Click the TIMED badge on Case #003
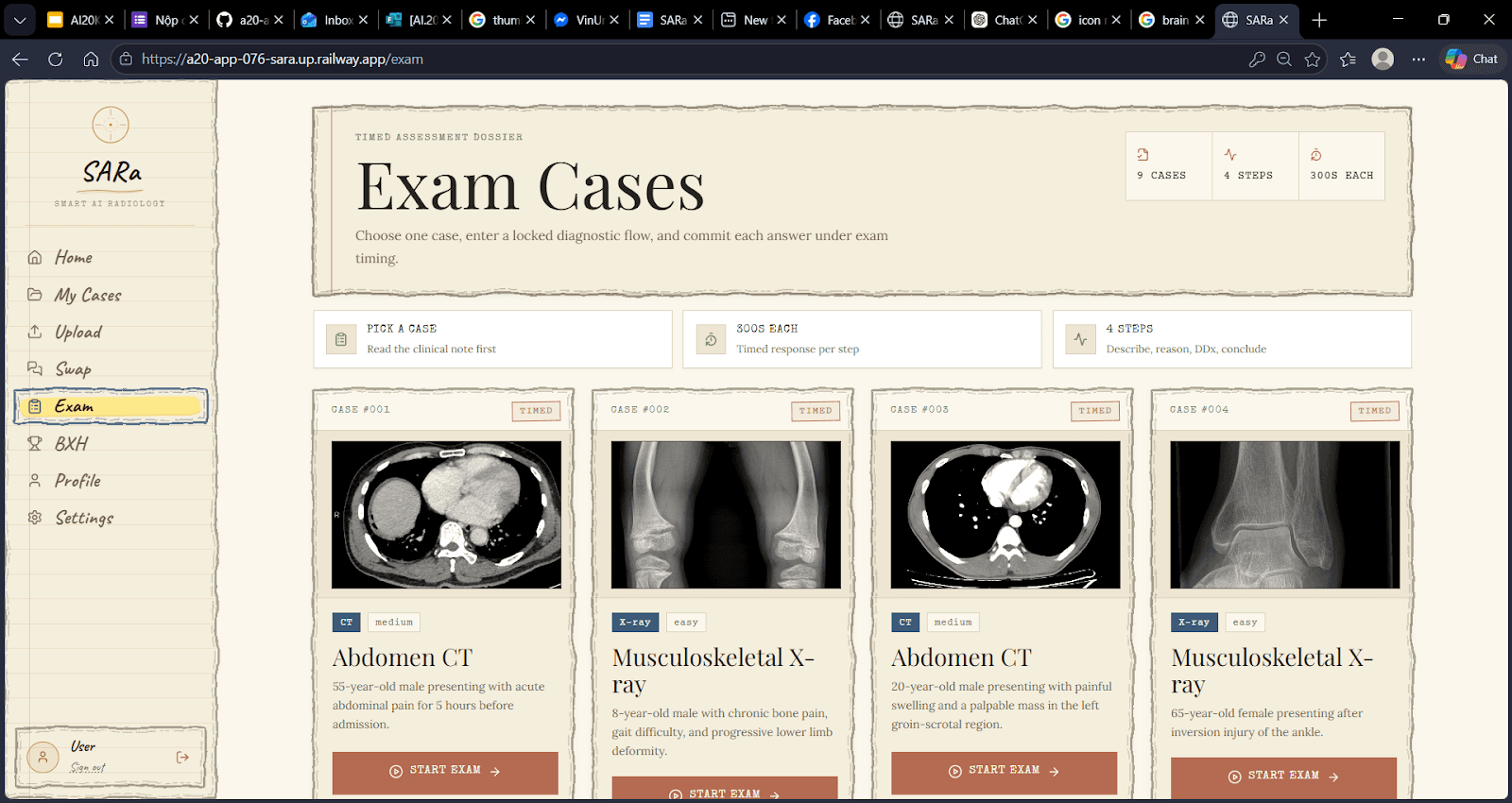Screen dimensions: 1512x803 tap(1095, 411)
